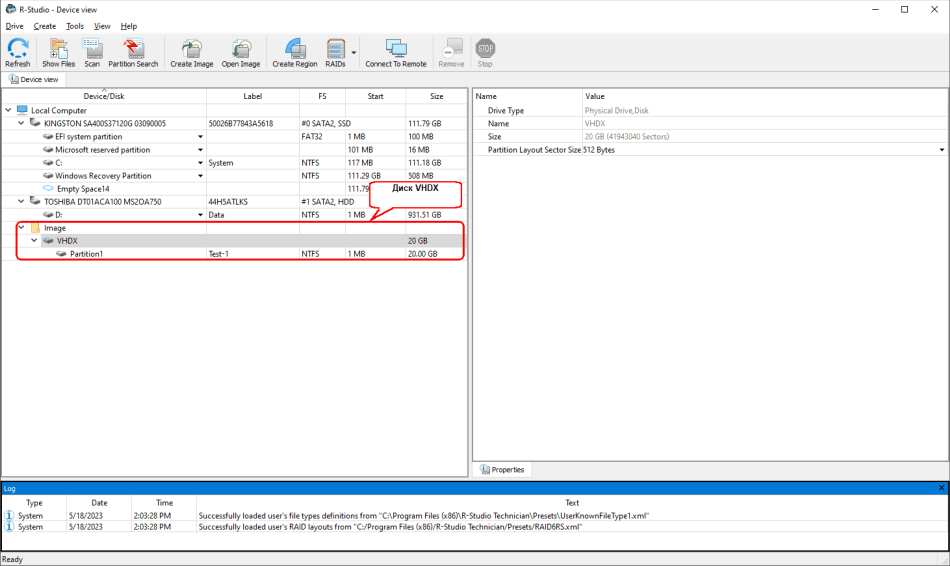
Task: Click the Image folder icon
Action: click(35, 228)
